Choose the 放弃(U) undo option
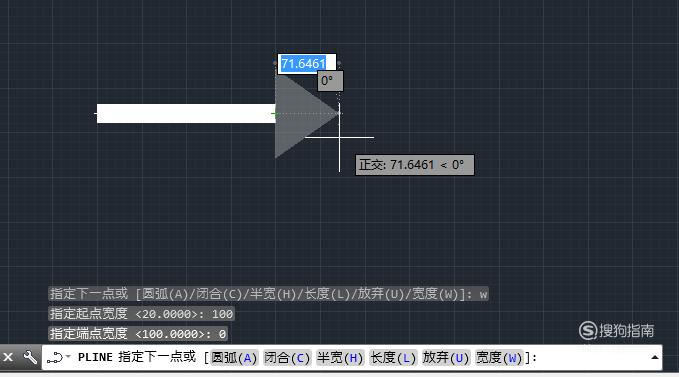The width and height of the screenshot is (679, 377). (446, 358)
